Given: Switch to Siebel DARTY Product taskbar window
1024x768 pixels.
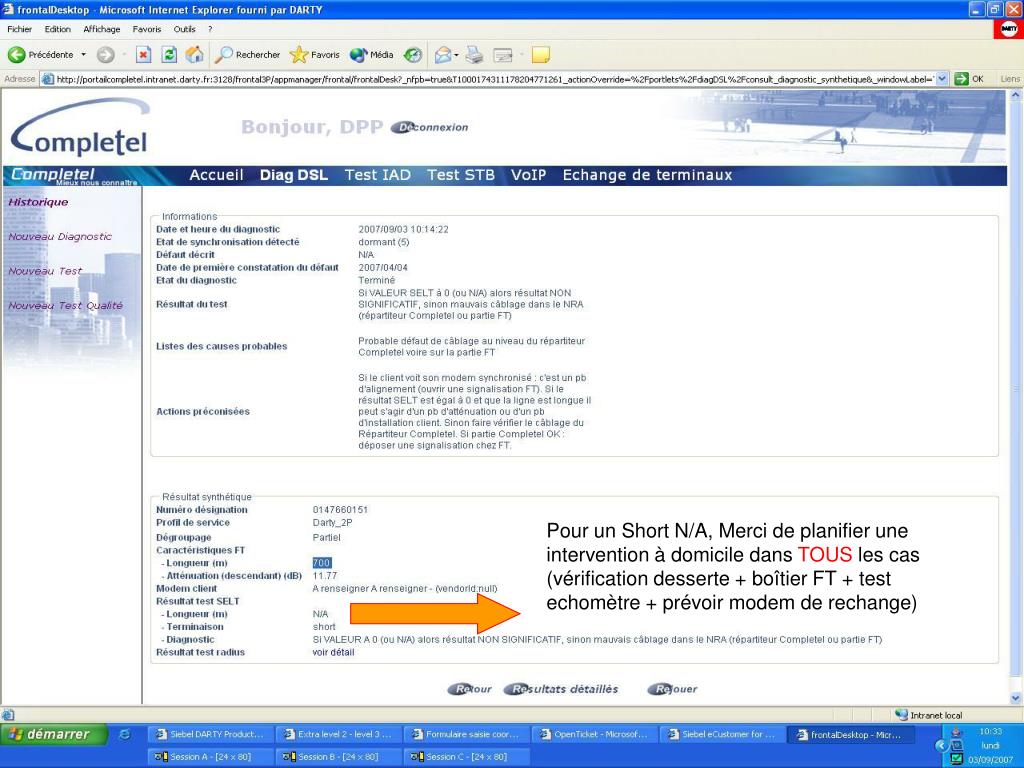Looking at the screenshot, I should coord(209,735).
